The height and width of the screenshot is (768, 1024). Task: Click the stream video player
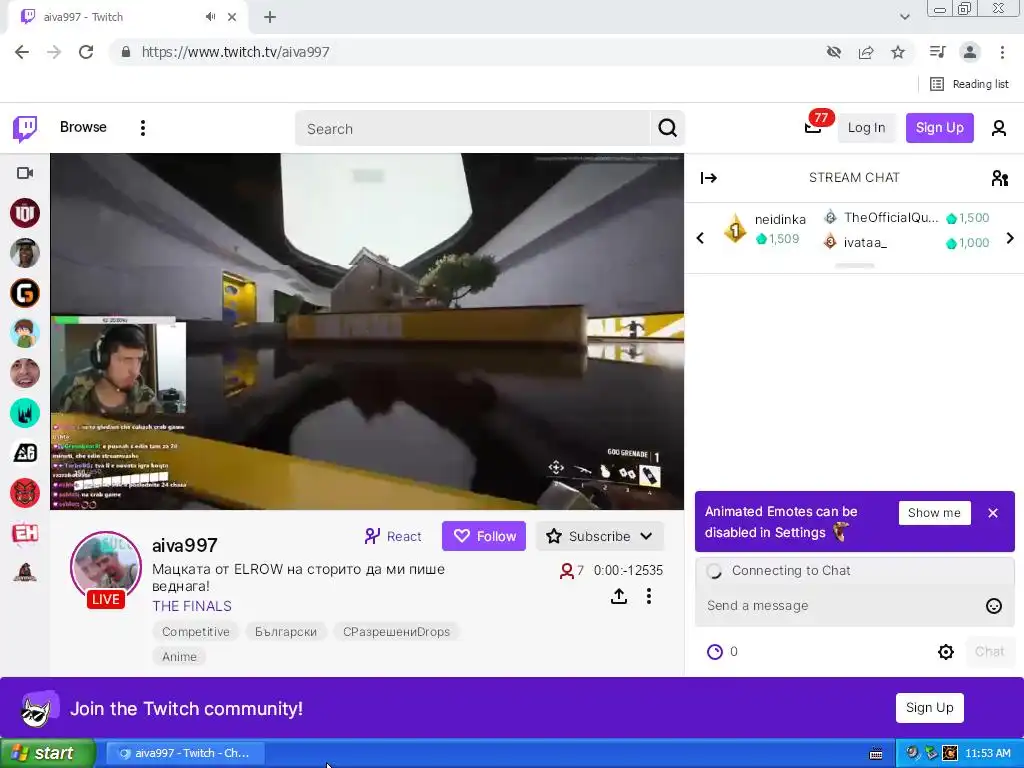367,331
